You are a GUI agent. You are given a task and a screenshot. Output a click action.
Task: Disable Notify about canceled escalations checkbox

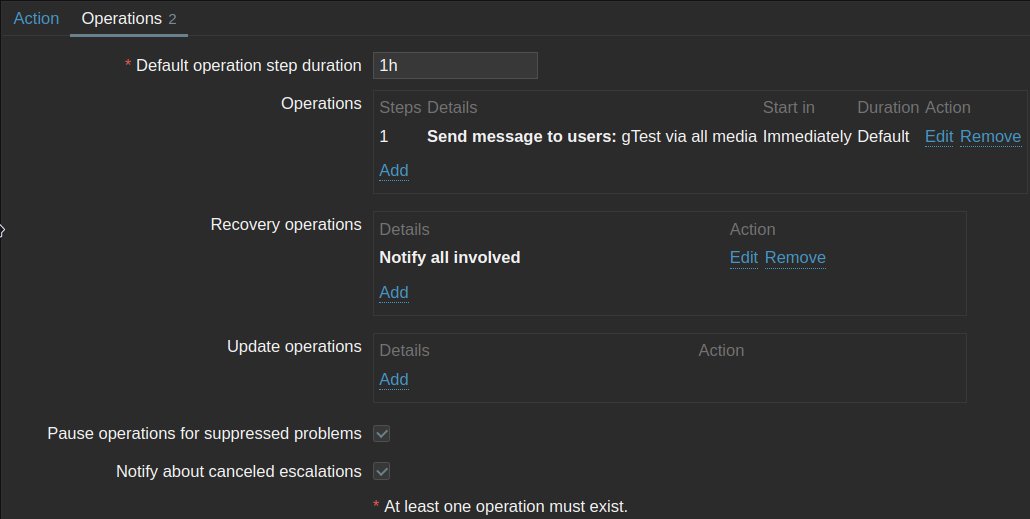[x=382, y=471]
